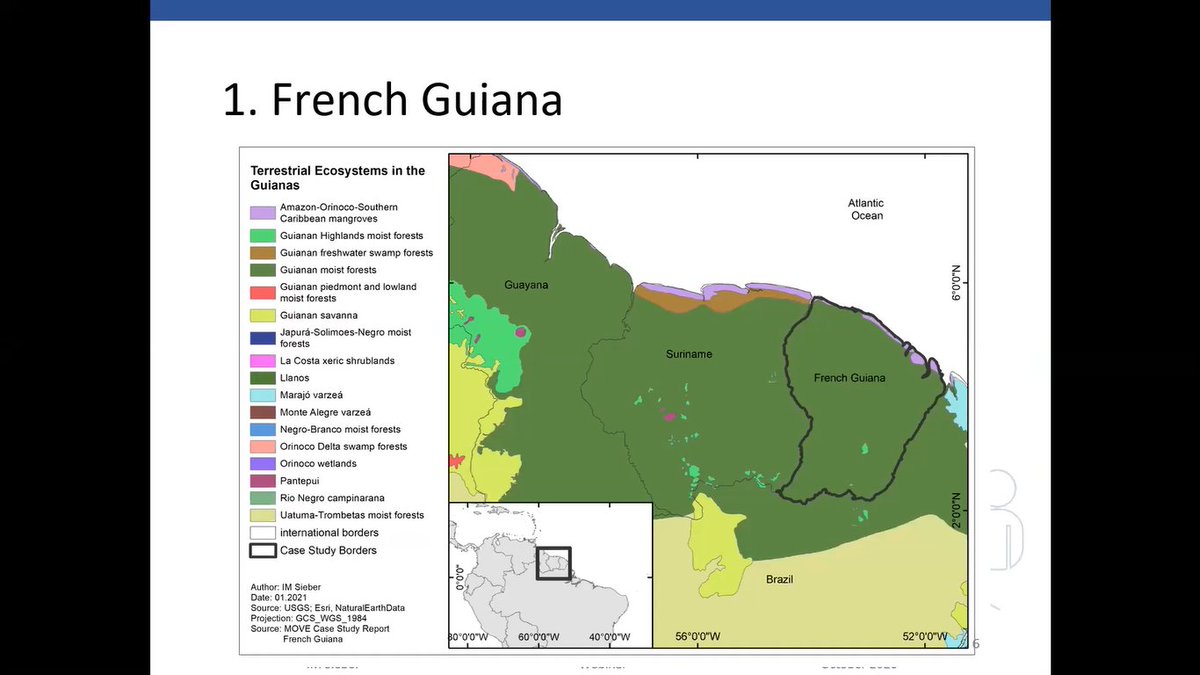Select the 'French Guiana' label on map
The width and height of the screenshot is (1200, 675).
click(850, 378)
